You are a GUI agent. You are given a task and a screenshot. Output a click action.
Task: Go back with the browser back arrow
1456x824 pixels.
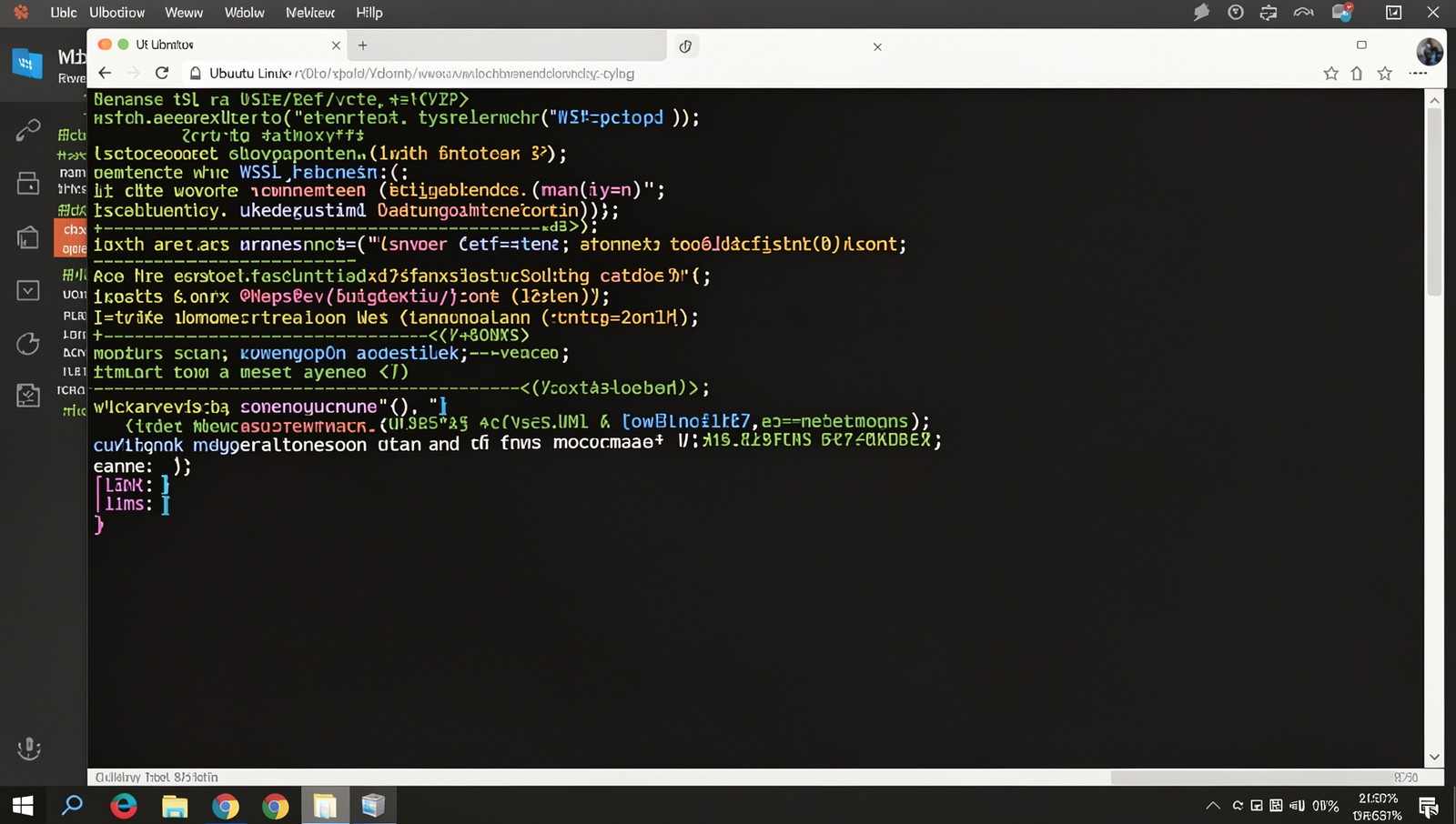pyautogui.click(x=106, y=73)
